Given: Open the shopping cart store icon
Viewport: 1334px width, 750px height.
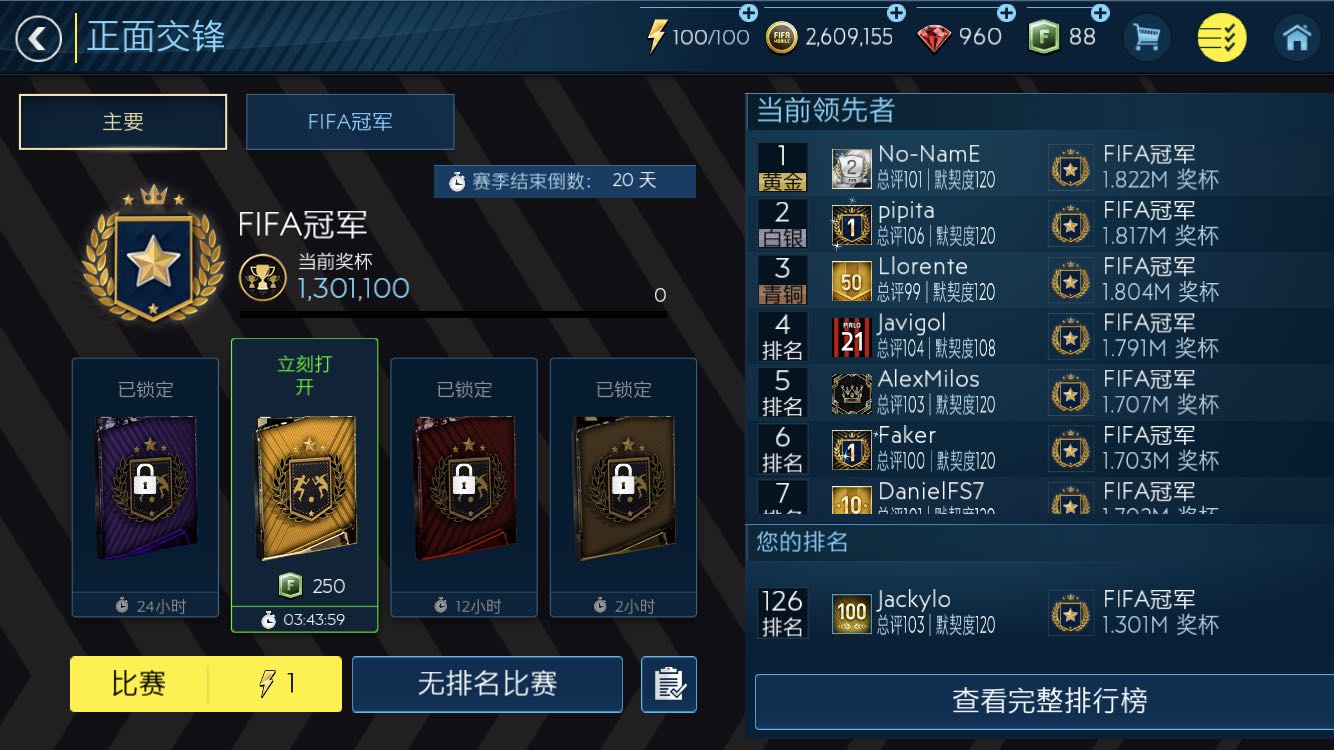Looking at the screenshot, I should pos(1146,39).
